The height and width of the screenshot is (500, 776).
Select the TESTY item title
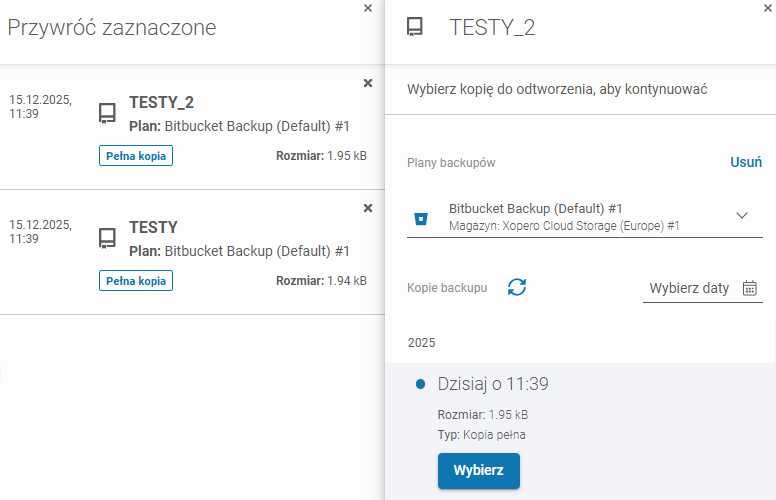click(x=153, y=227)
